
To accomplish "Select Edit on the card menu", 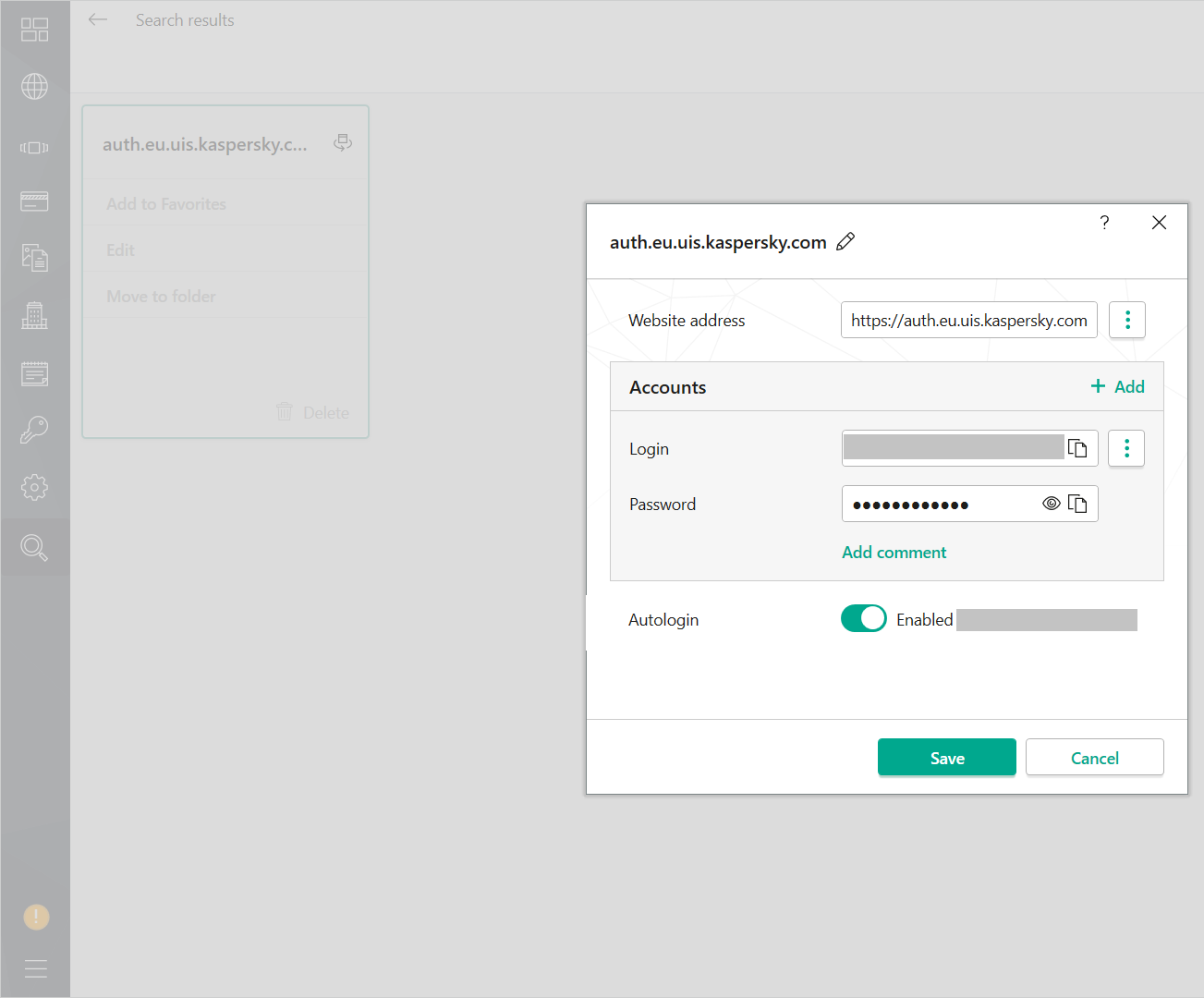I will coord(120,250).
